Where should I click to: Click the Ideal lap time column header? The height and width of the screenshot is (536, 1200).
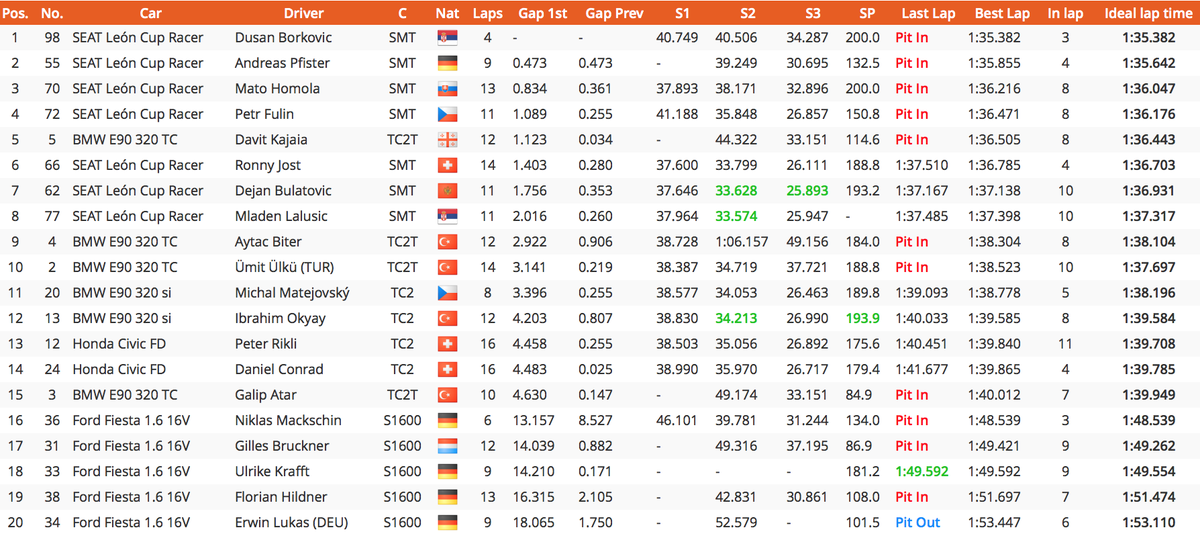pyautogui.click(x=1148, y=13)
